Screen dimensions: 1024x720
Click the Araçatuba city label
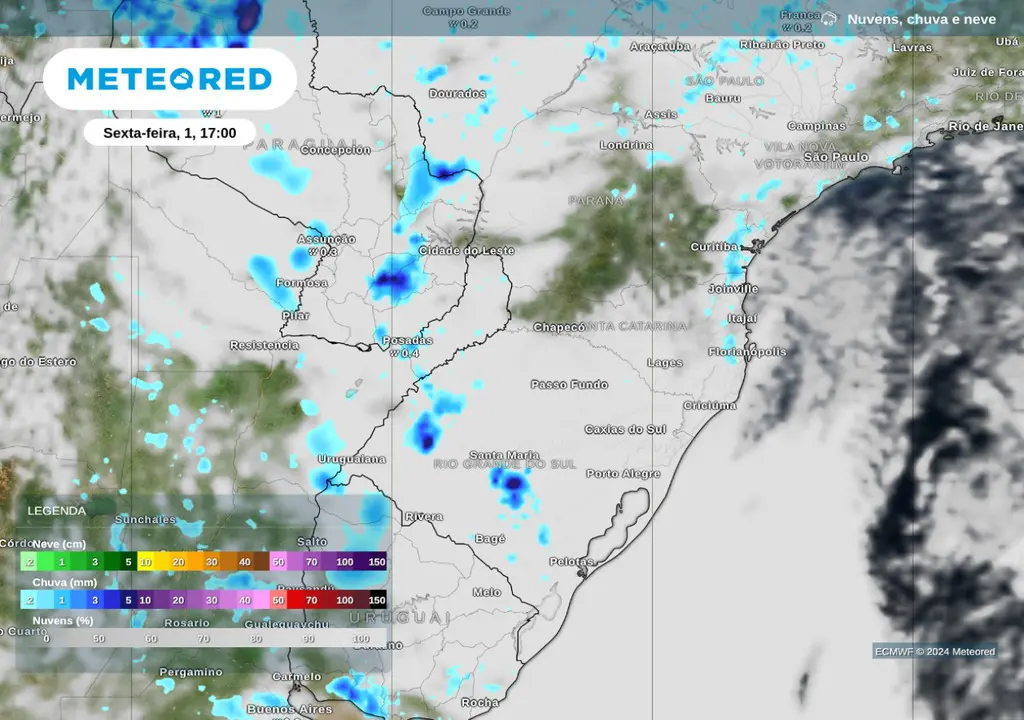click(x=660, y=46)
